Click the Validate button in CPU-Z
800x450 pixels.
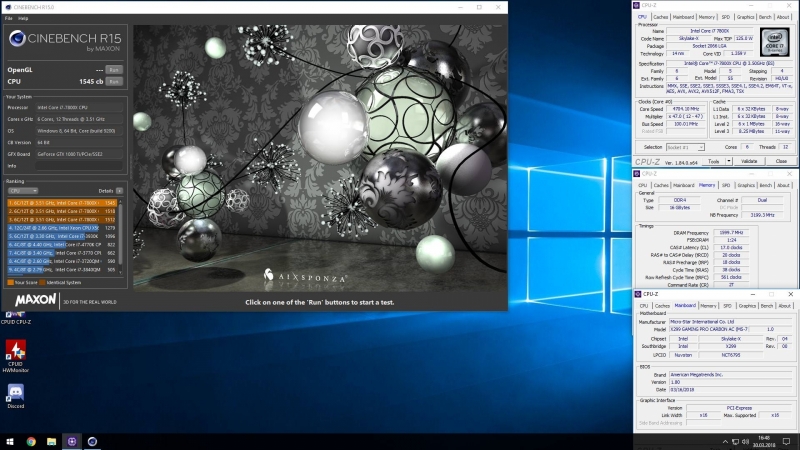[x=748, y=161]
